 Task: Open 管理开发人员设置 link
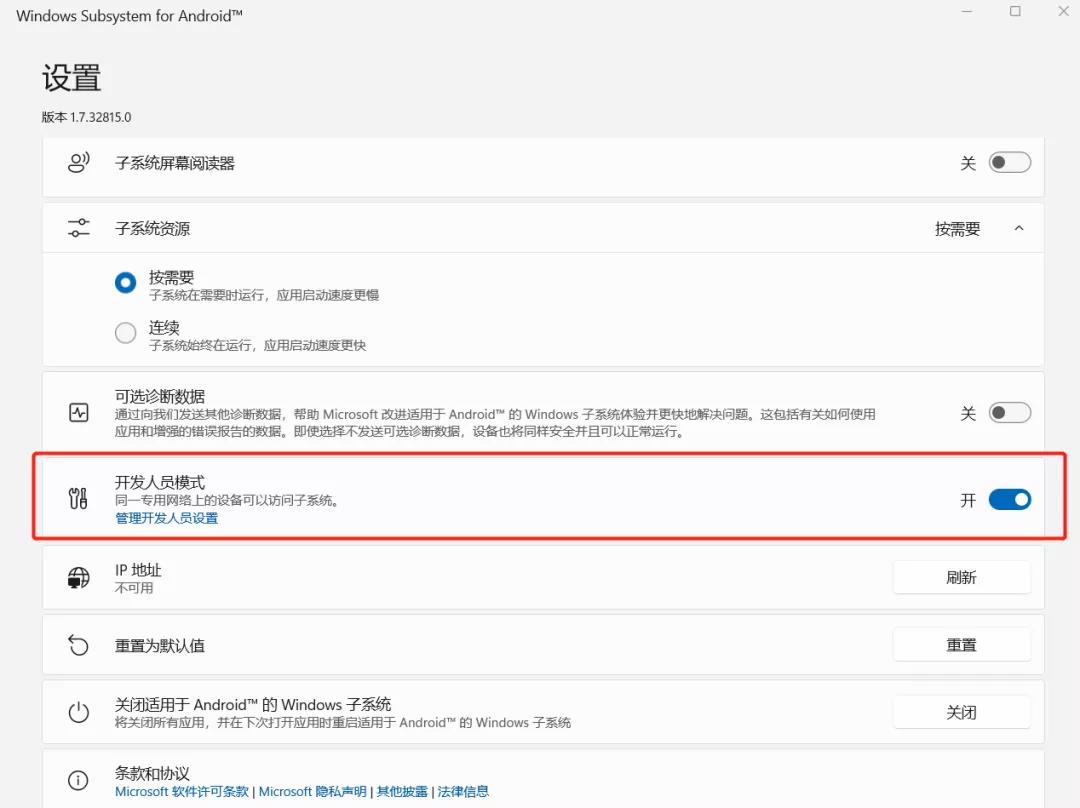click(165, 518)
